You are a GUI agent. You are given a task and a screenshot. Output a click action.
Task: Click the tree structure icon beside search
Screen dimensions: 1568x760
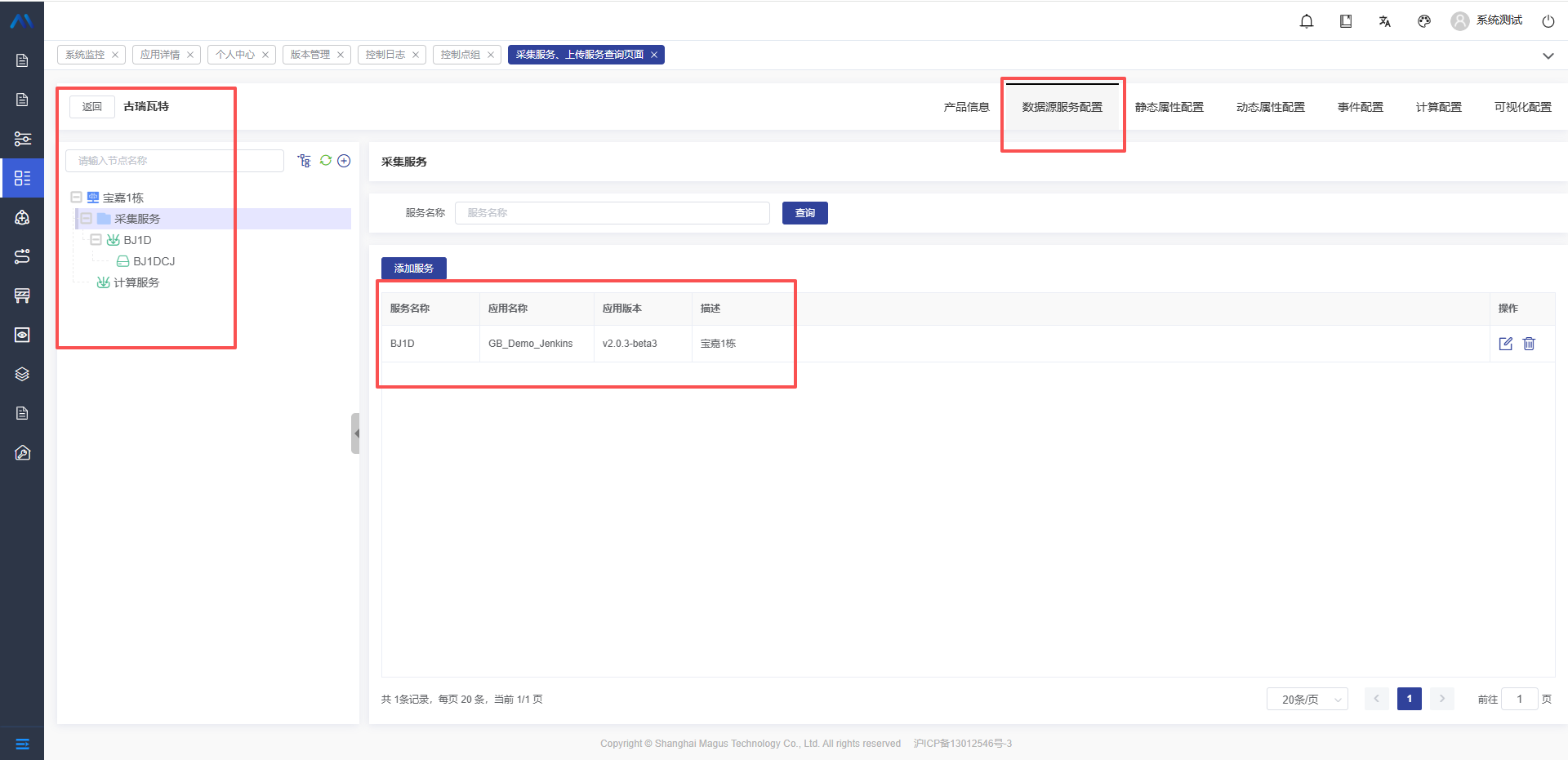pyautogui.click(x=305, y=161)
